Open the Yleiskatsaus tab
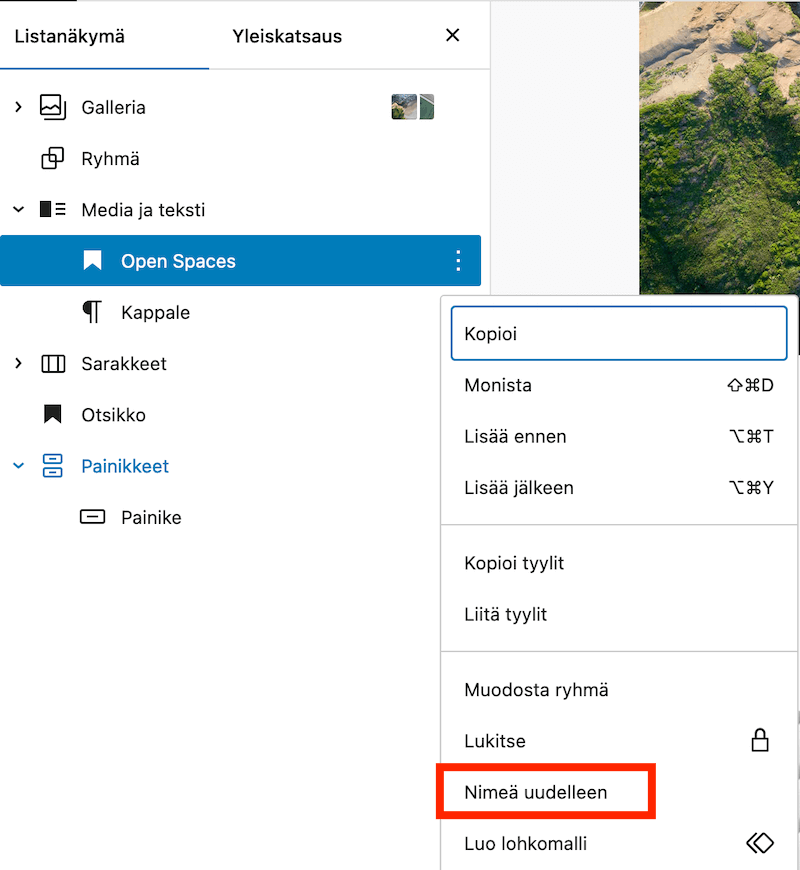 tap(287, 36)
